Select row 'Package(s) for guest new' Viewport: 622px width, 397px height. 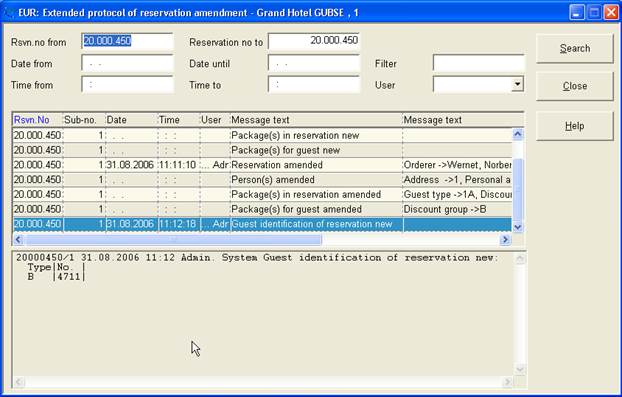click(262, 150)
